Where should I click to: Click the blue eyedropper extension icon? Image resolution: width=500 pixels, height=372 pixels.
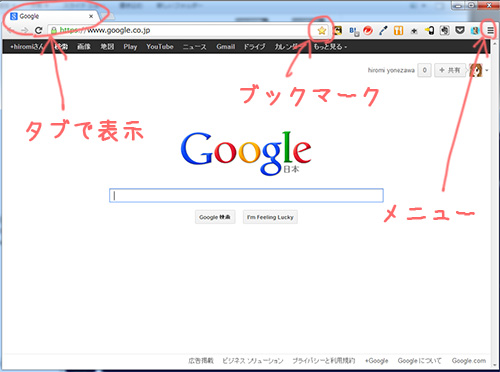(x=383, y=31)
